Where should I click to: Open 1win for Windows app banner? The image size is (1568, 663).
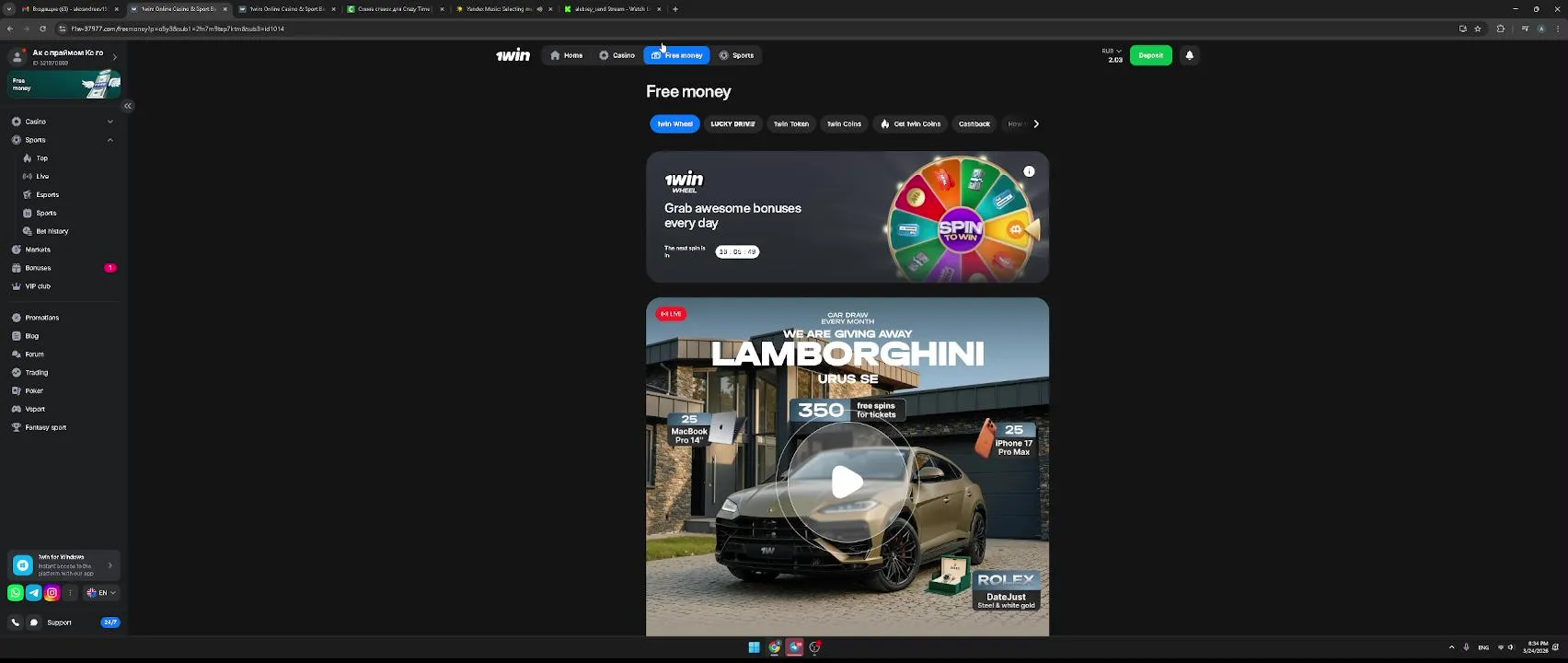tap(63, 565)
